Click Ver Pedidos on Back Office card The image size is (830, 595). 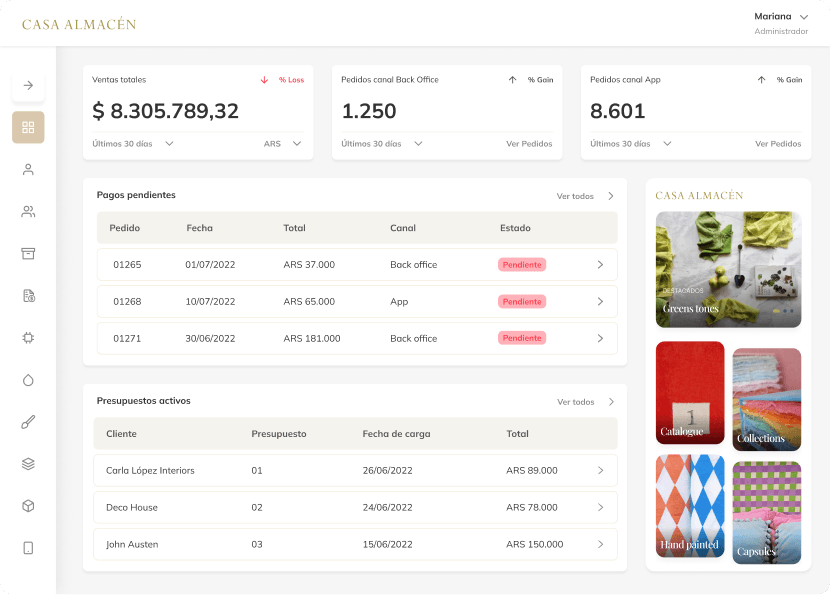click(529, 144)
